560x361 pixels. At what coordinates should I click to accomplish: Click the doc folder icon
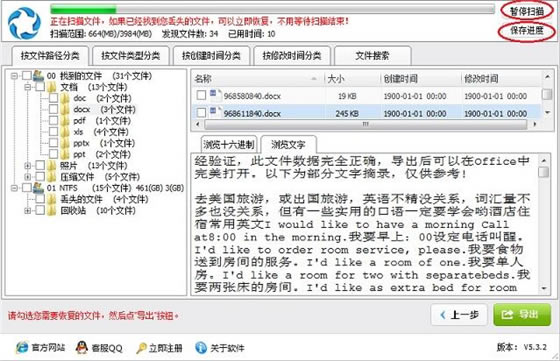(65, 98)
